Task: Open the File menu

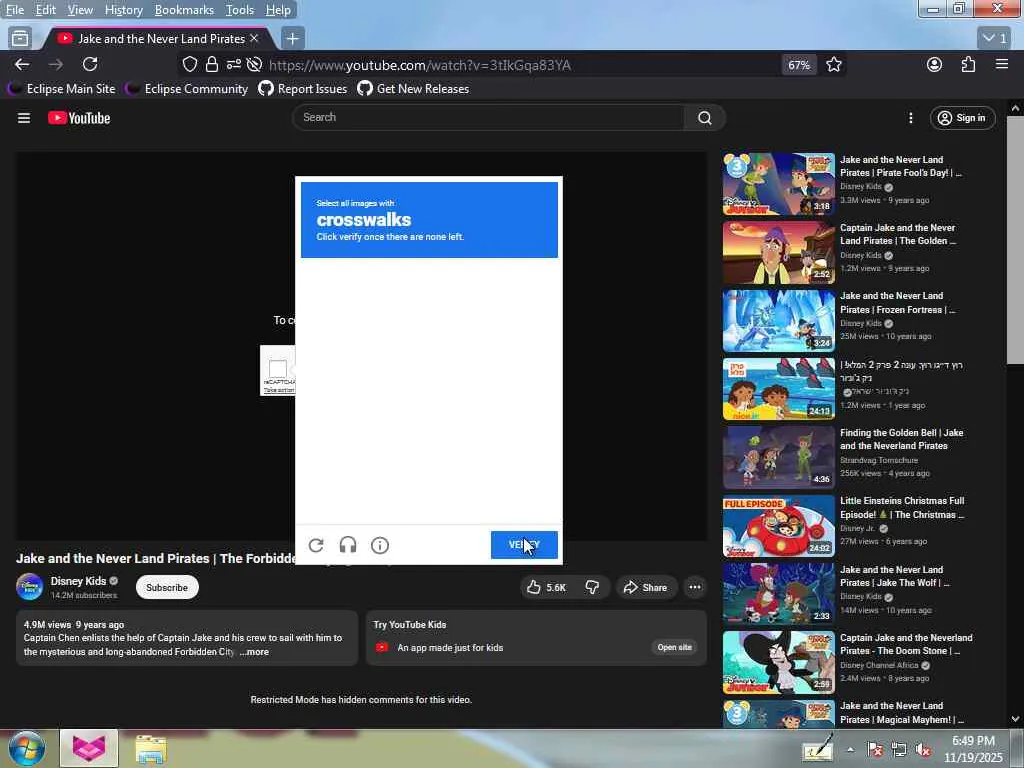Action: pos(15,10)
